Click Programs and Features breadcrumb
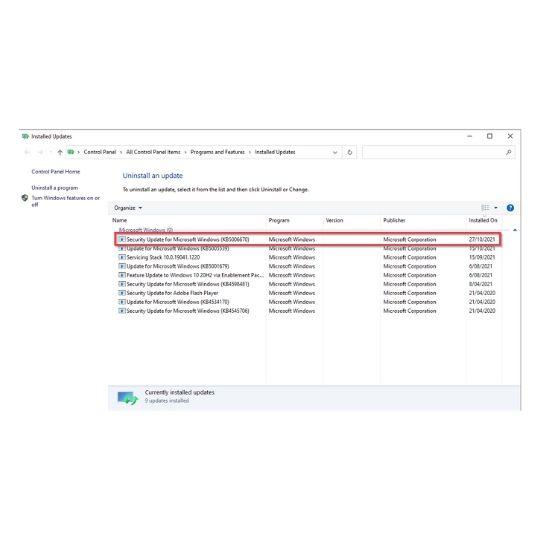This screenshot has height=540, width=540. pos(218,152)
